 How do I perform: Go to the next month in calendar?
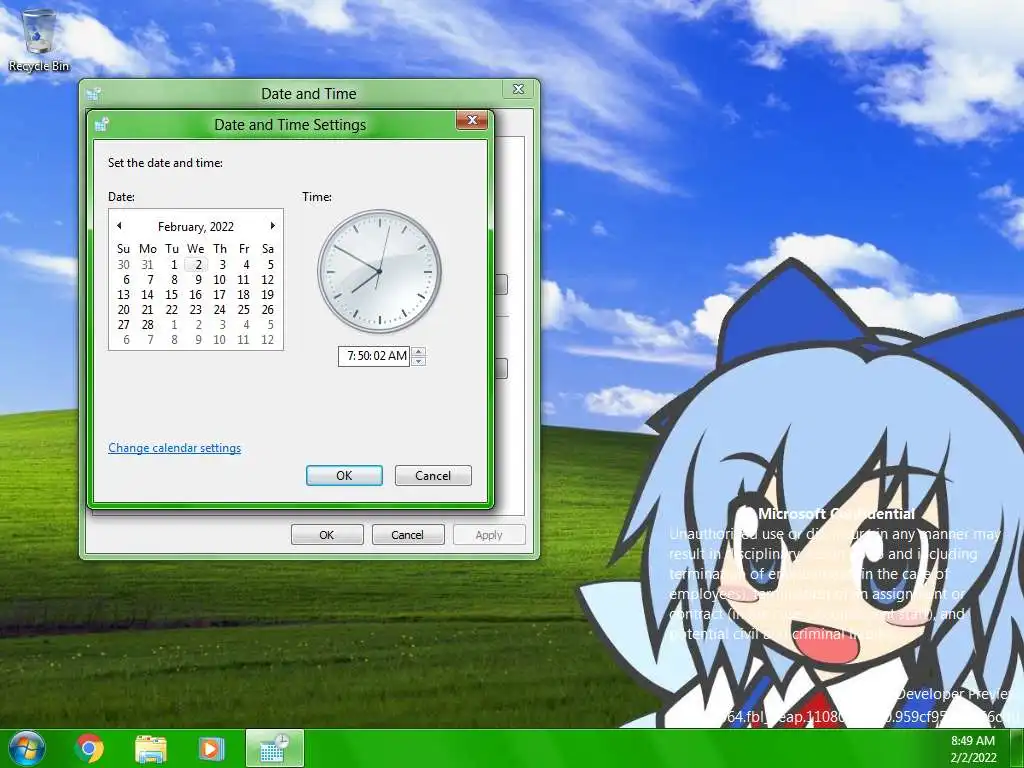272,226
